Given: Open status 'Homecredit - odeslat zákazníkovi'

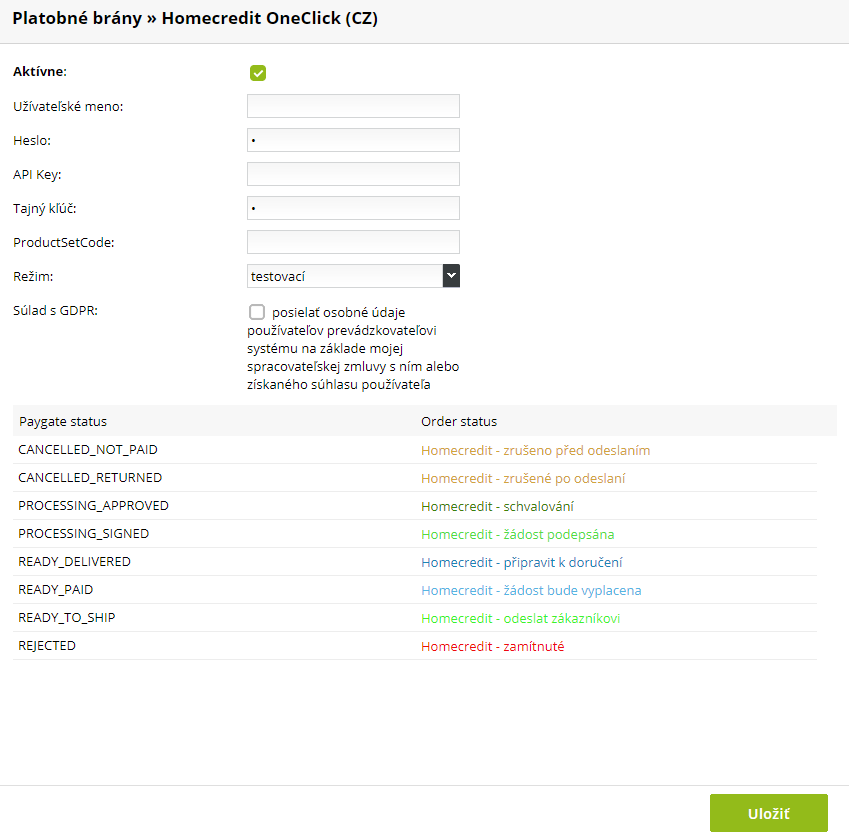Looking at the screenshot, I should (520, 619).
